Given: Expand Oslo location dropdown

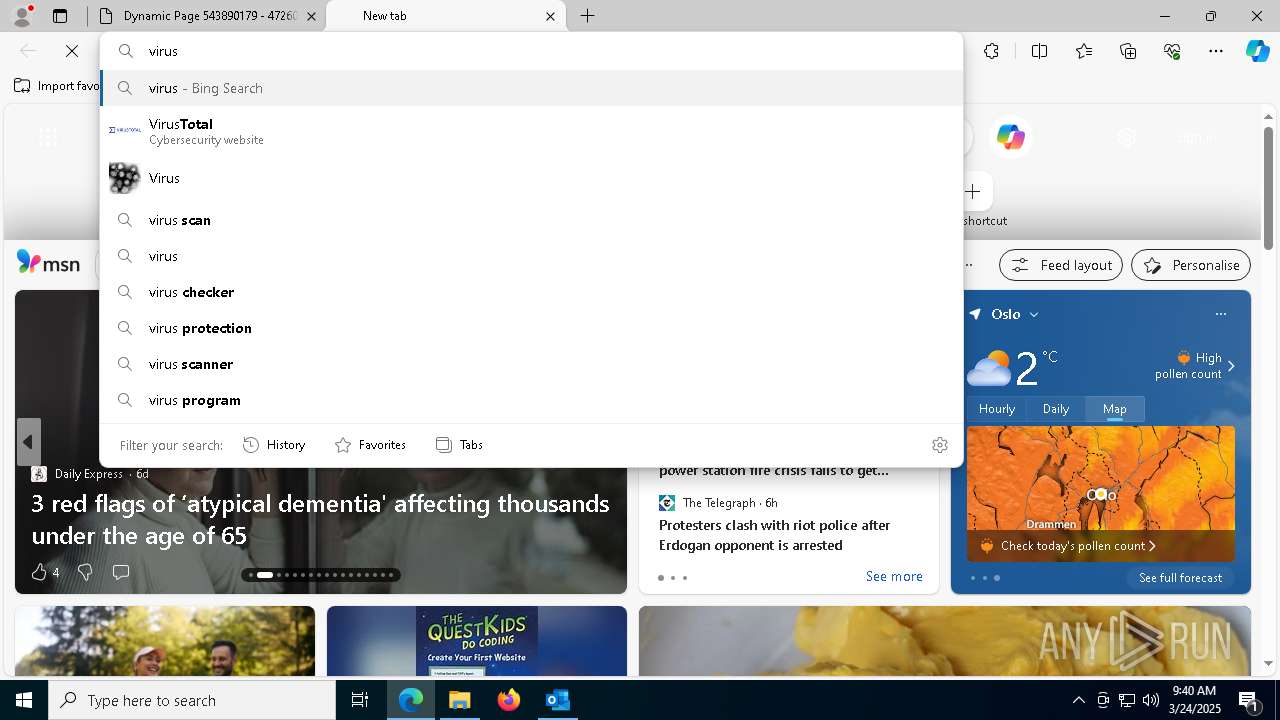Looking at the screenshot, I should [x=1034, y=314].
